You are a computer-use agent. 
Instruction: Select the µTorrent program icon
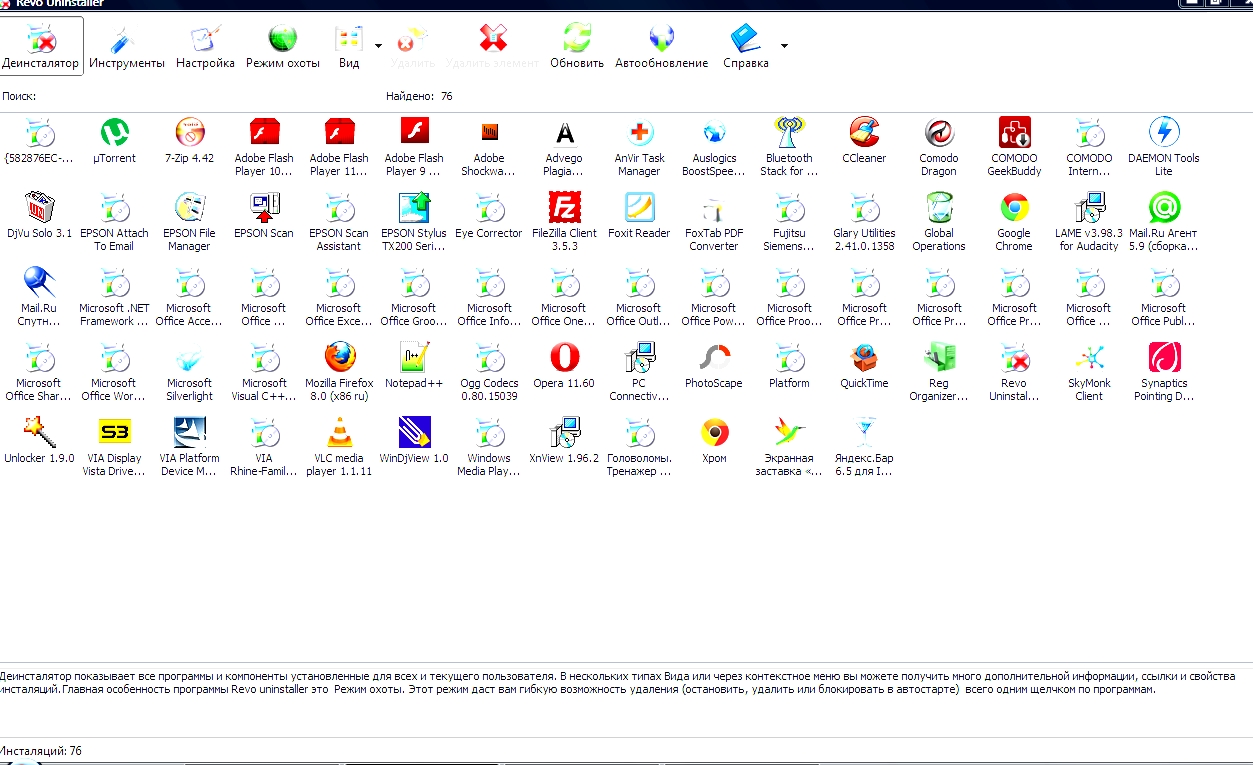click(115, 132)
